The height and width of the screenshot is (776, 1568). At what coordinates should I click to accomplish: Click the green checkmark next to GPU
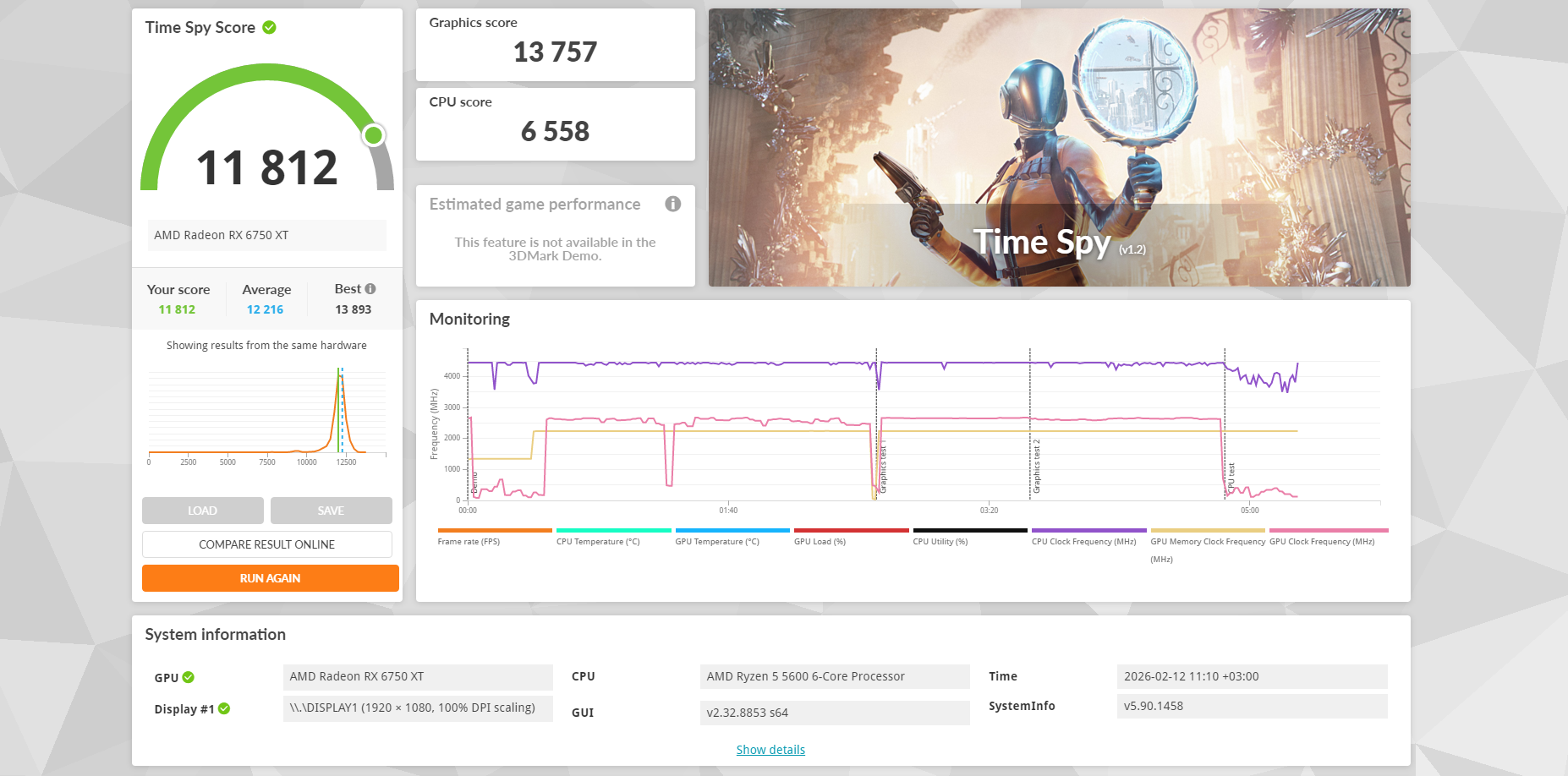coord(188,677)
